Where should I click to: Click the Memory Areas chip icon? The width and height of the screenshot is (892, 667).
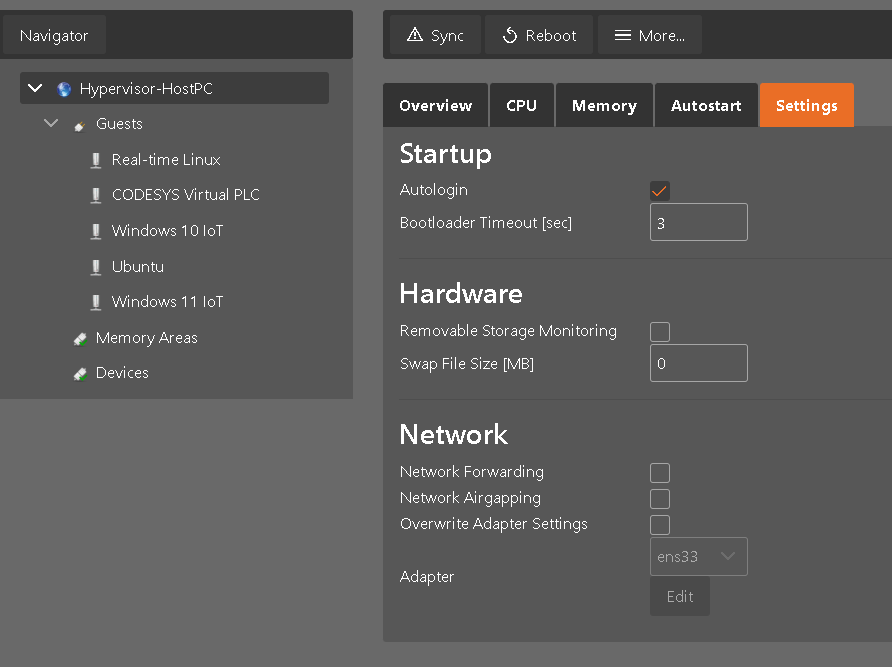(80, 338)
